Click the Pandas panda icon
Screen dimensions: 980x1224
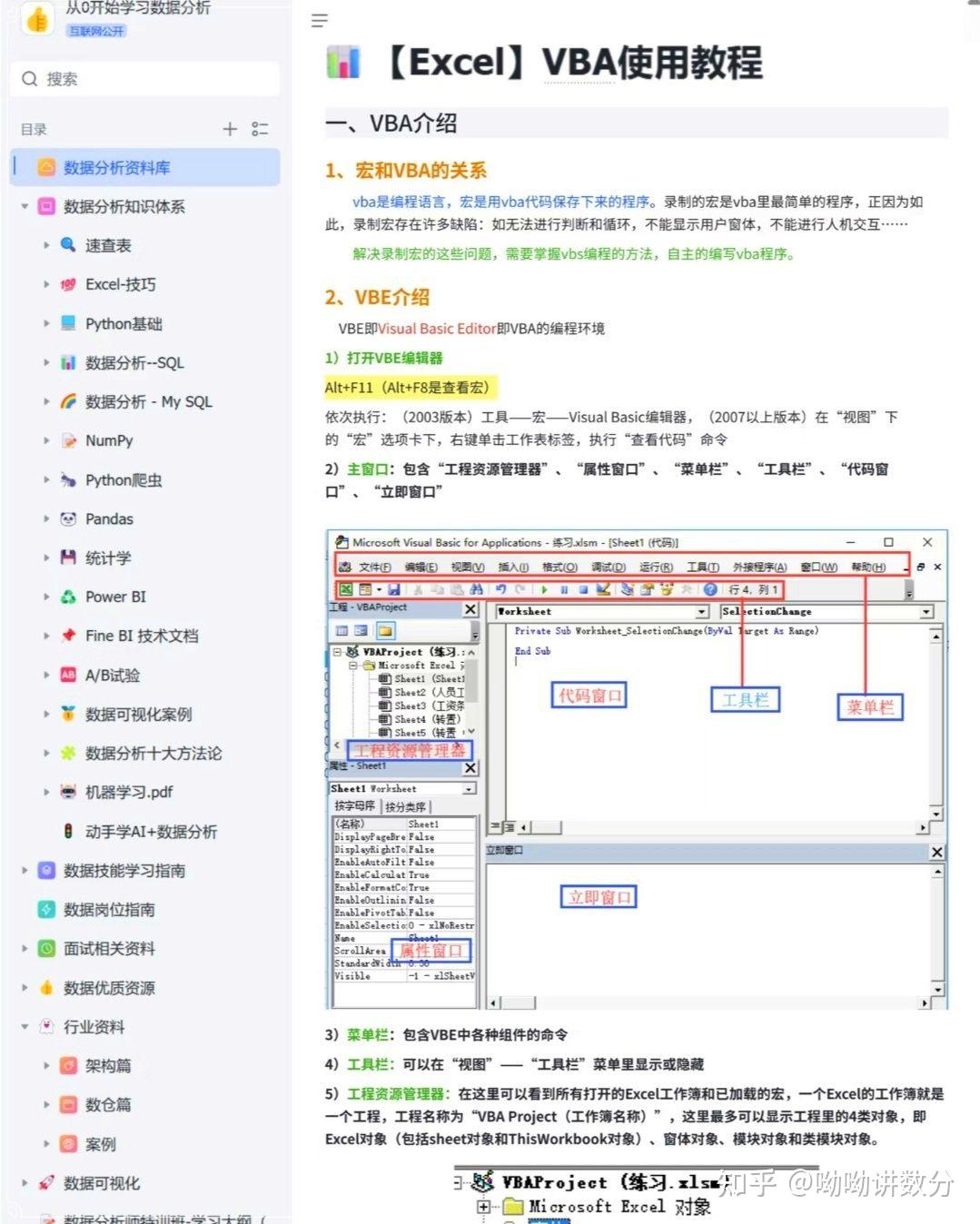pyautogui.click(x=68, y=518)
